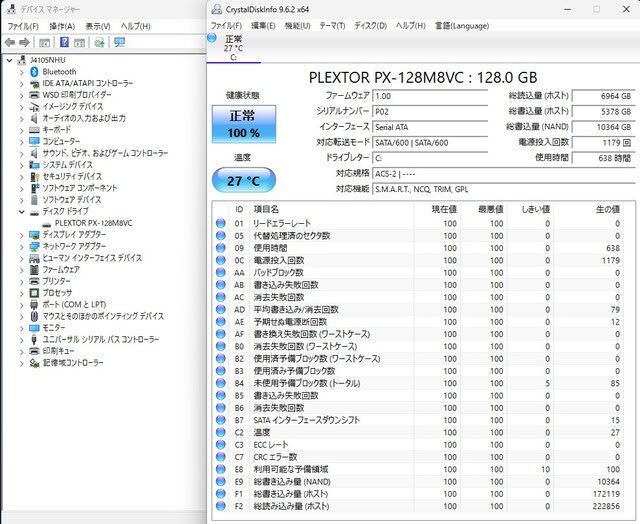This screenshot has height=524, width=640.
Task: Select the セキュリティ デバイス tree item
Action: pos(72,176)
